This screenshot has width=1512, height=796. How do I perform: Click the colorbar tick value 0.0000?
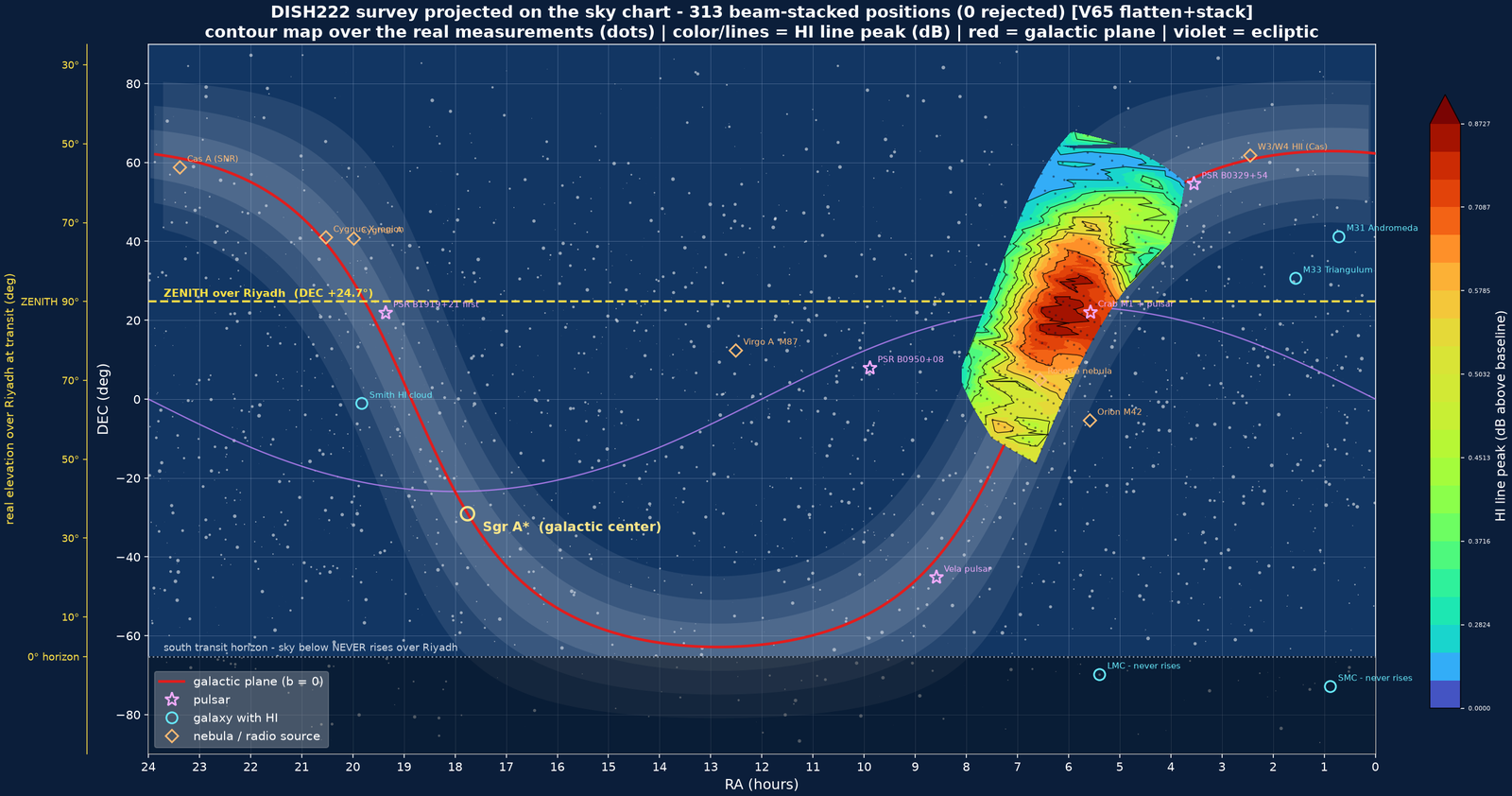click(1478, 708)
